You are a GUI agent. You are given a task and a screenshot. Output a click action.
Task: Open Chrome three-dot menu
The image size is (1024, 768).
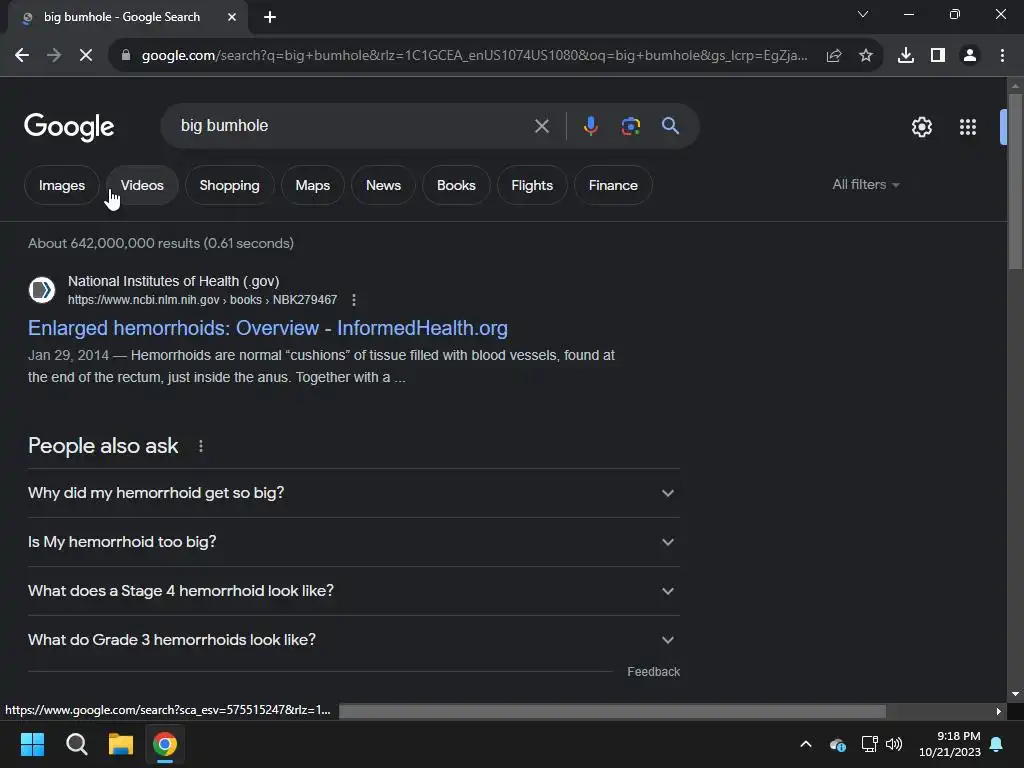point(1002,56)
